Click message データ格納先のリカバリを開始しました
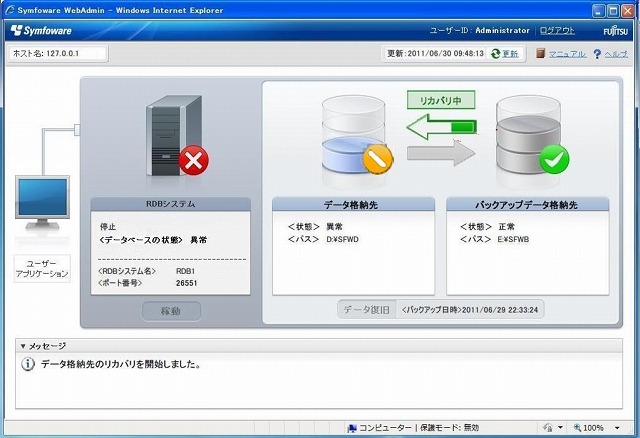Screen dimensions: 640x438 tap(121, 364)
